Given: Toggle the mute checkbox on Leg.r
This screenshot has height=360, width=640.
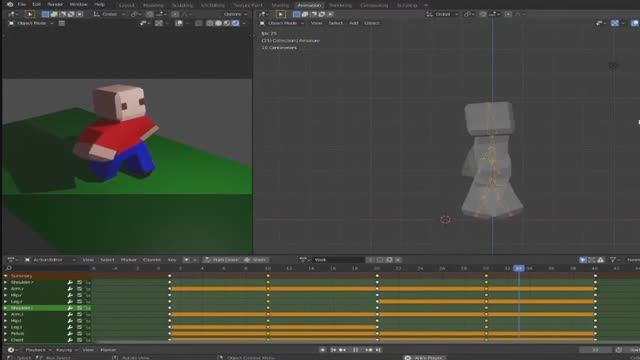Looking at the screenshot, I should (80, 302).
